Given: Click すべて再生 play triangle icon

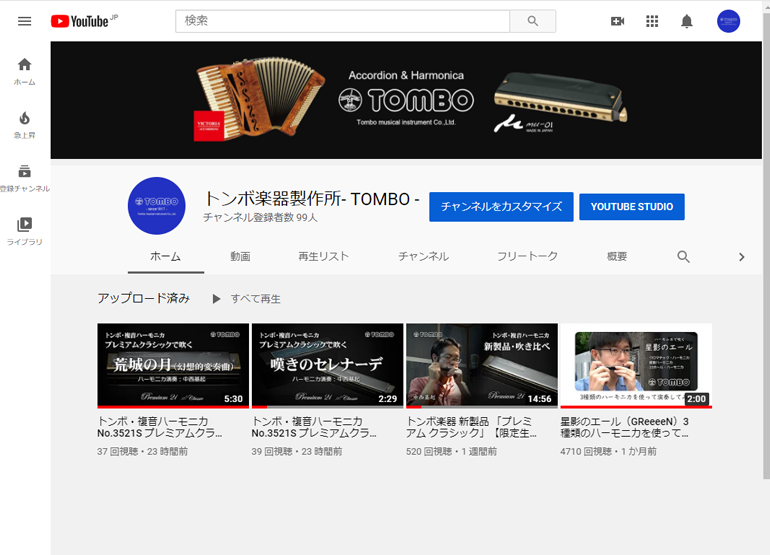Looking at the screenshot, I should (216, 299).
